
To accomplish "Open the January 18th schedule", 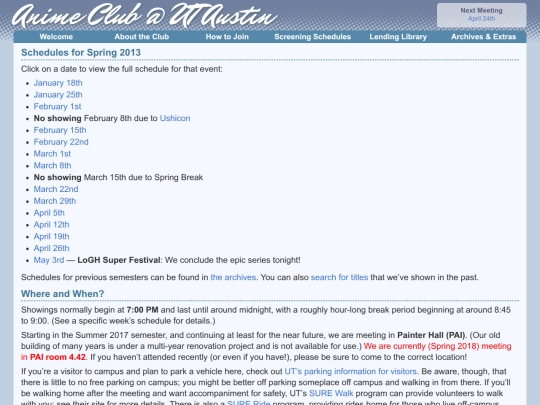I will [58, 83].
